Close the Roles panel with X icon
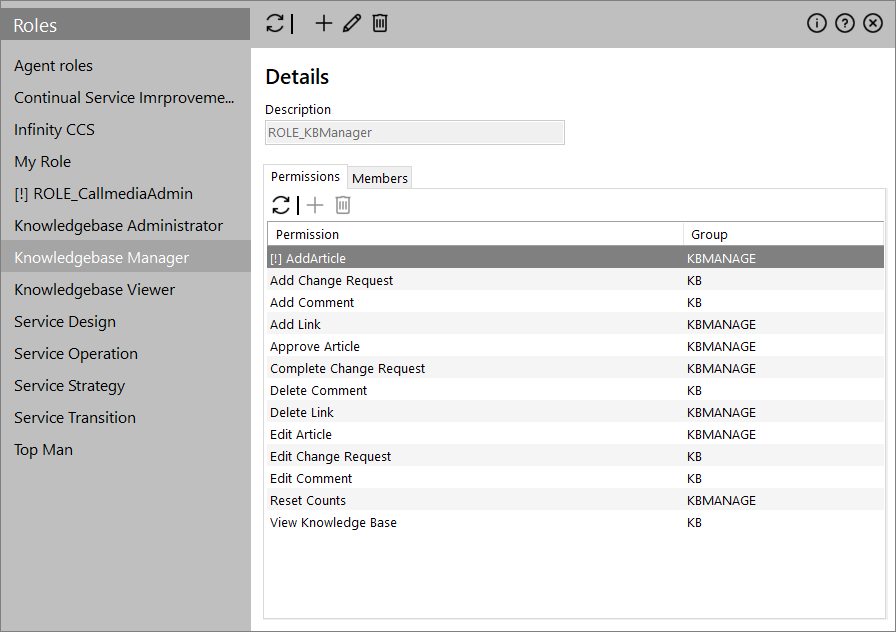 coord(873,23)
